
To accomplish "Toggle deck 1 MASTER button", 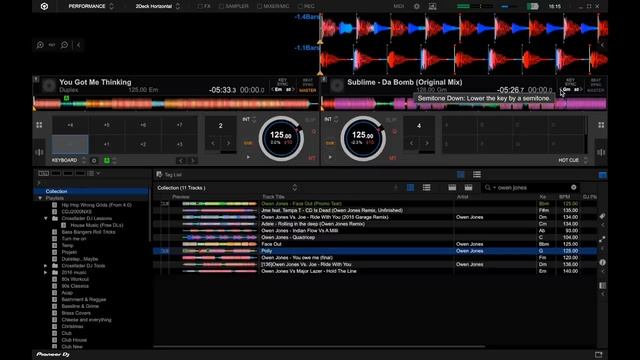I will click(x=307, y=90).
